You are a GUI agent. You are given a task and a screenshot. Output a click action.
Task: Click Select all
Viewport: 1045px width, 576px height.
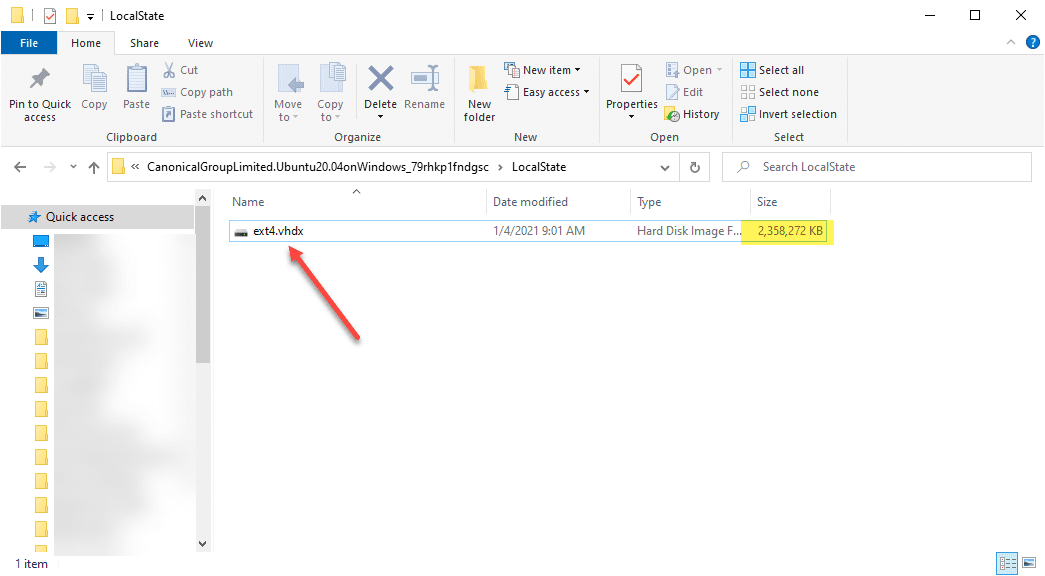coord(772,70)
